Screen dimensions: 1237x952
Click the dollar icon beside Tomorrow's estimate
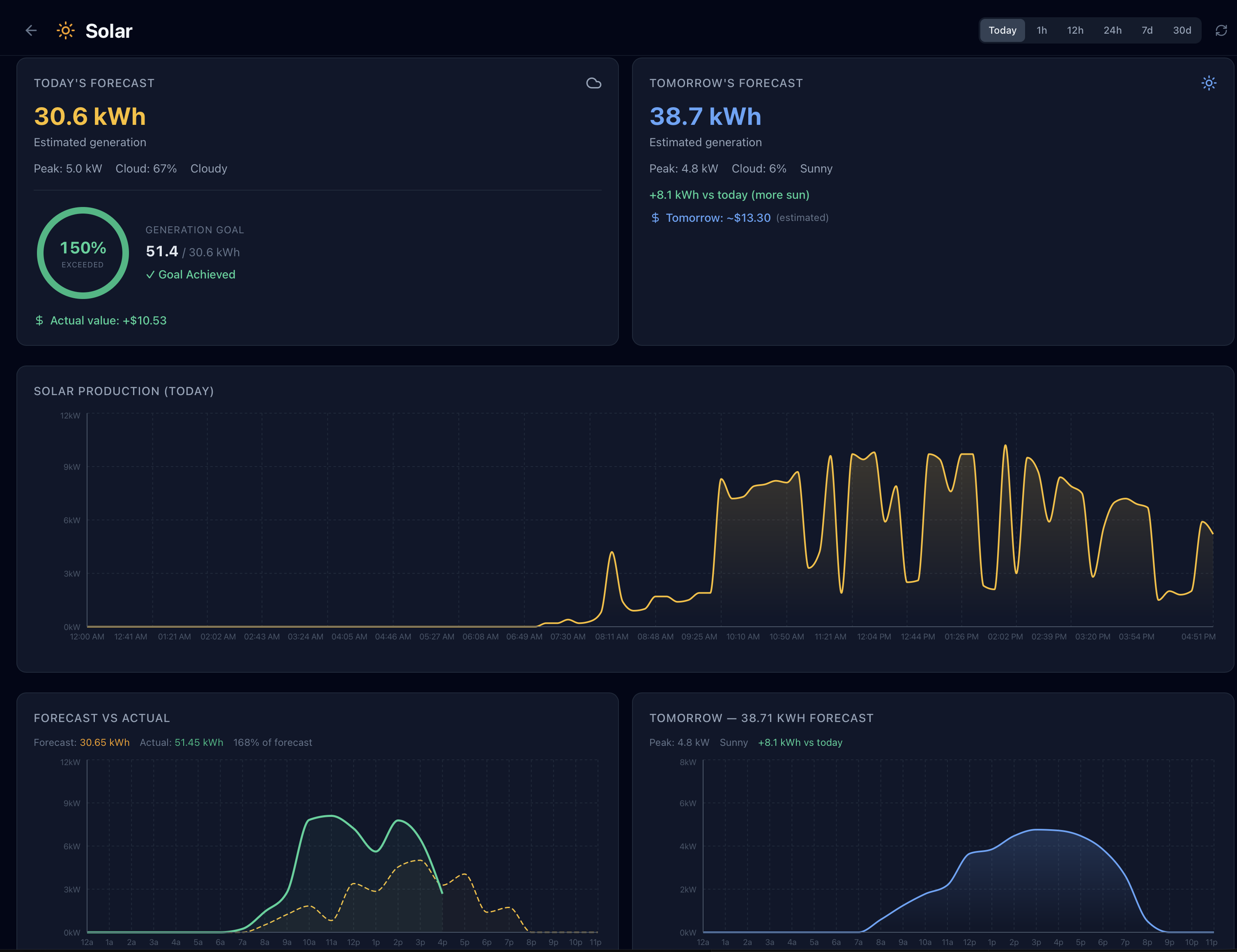655,218
